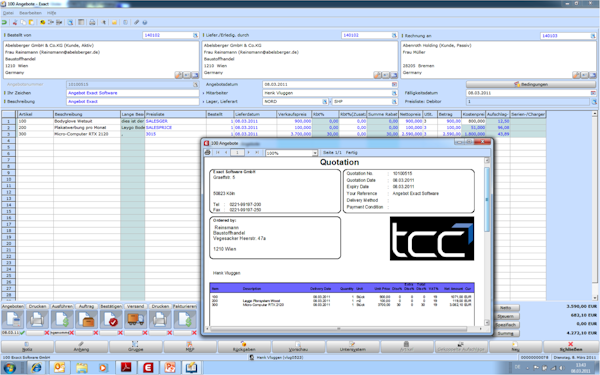Click print icon in preview window toolbar

pyautogui.click(x=207, y=152)
